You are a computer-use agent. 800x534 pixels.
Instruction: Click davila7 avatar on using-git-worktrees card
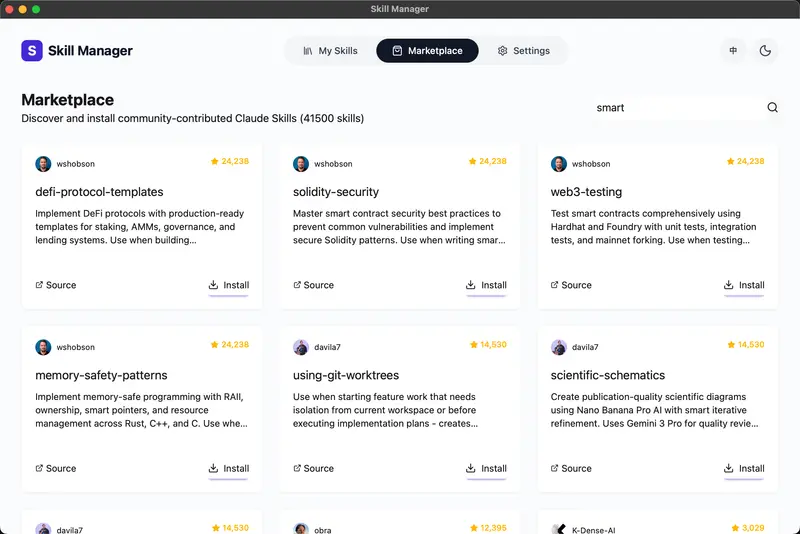coord(301,347)
